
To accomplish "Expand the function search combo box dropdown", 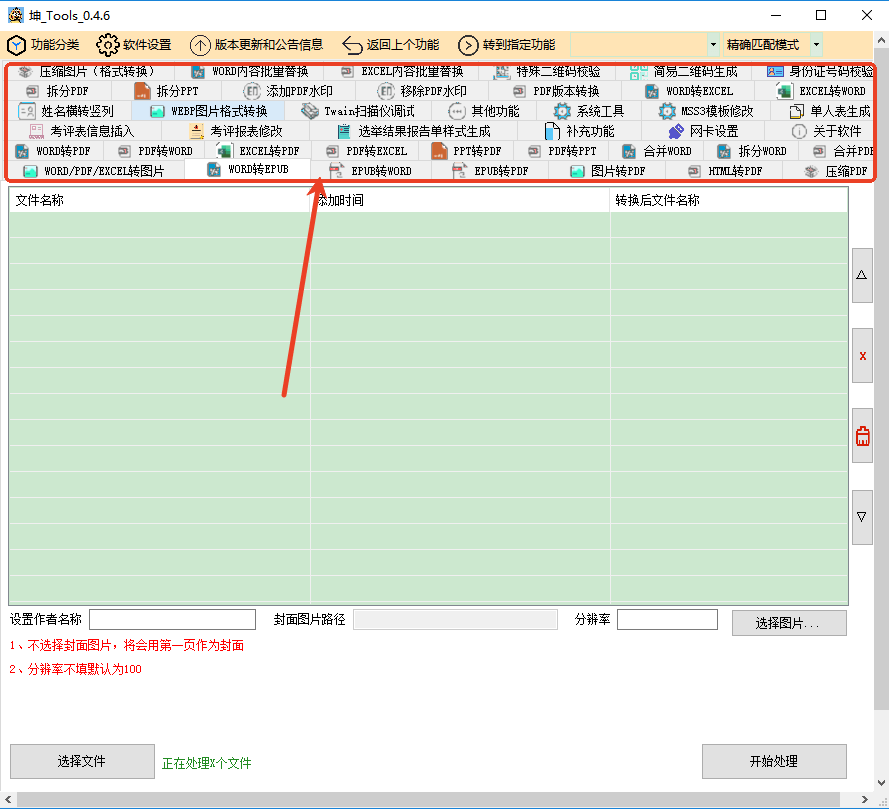I will point(713,45).
